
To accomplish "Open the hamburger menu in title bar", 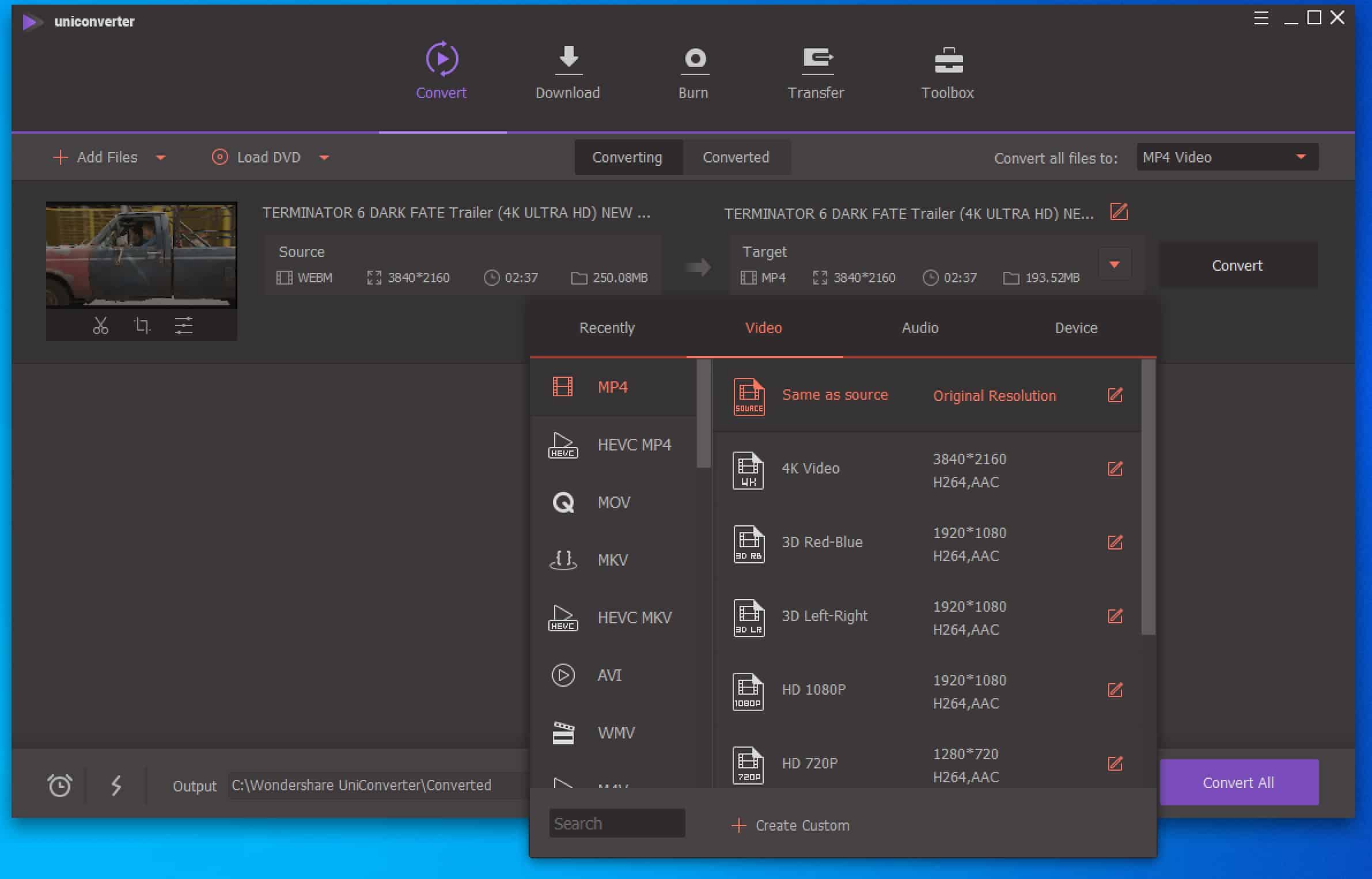I will tap(1261, 18).
